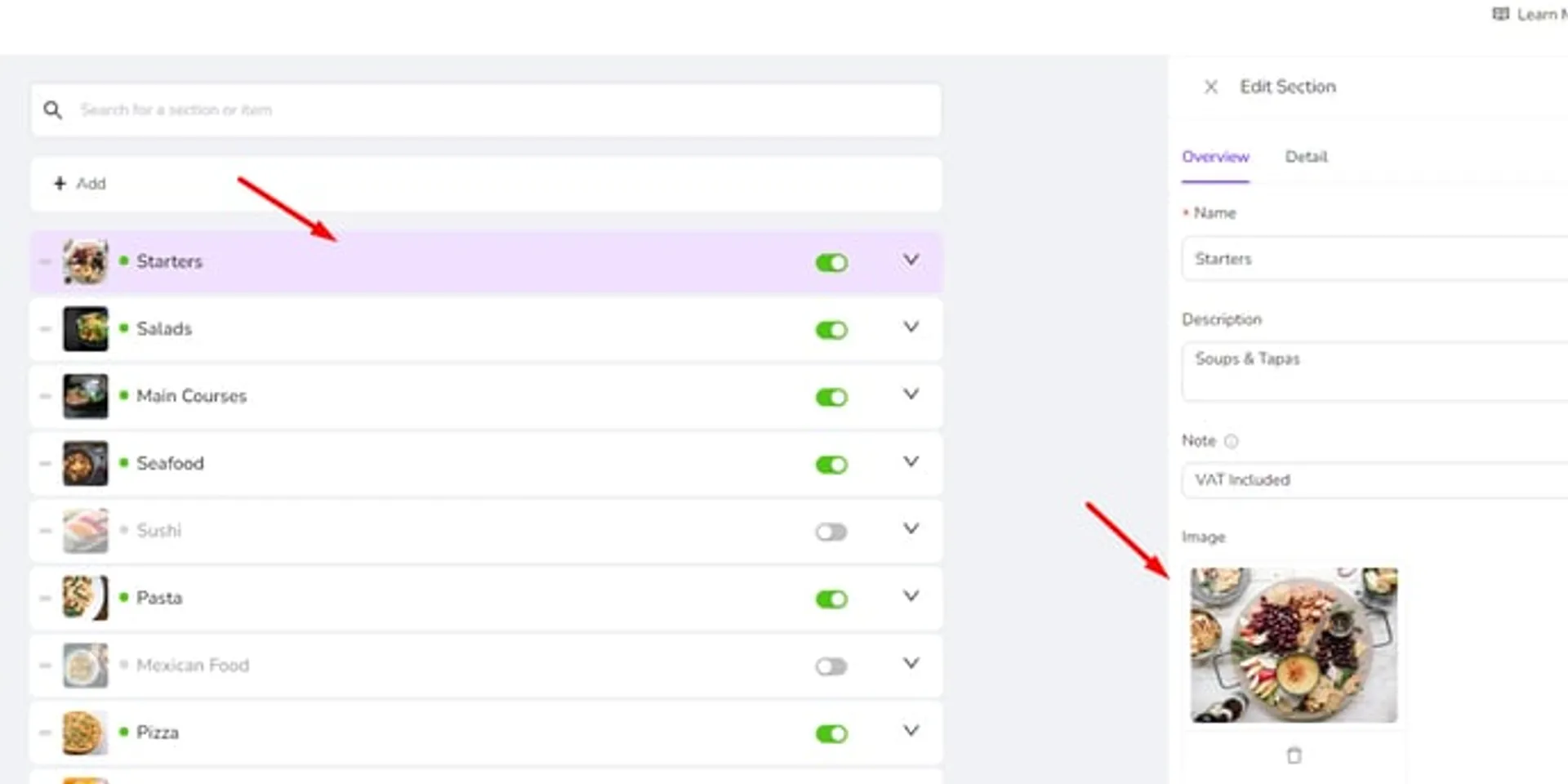
Task: Select the Overview tab
Action: point(1215,157)
